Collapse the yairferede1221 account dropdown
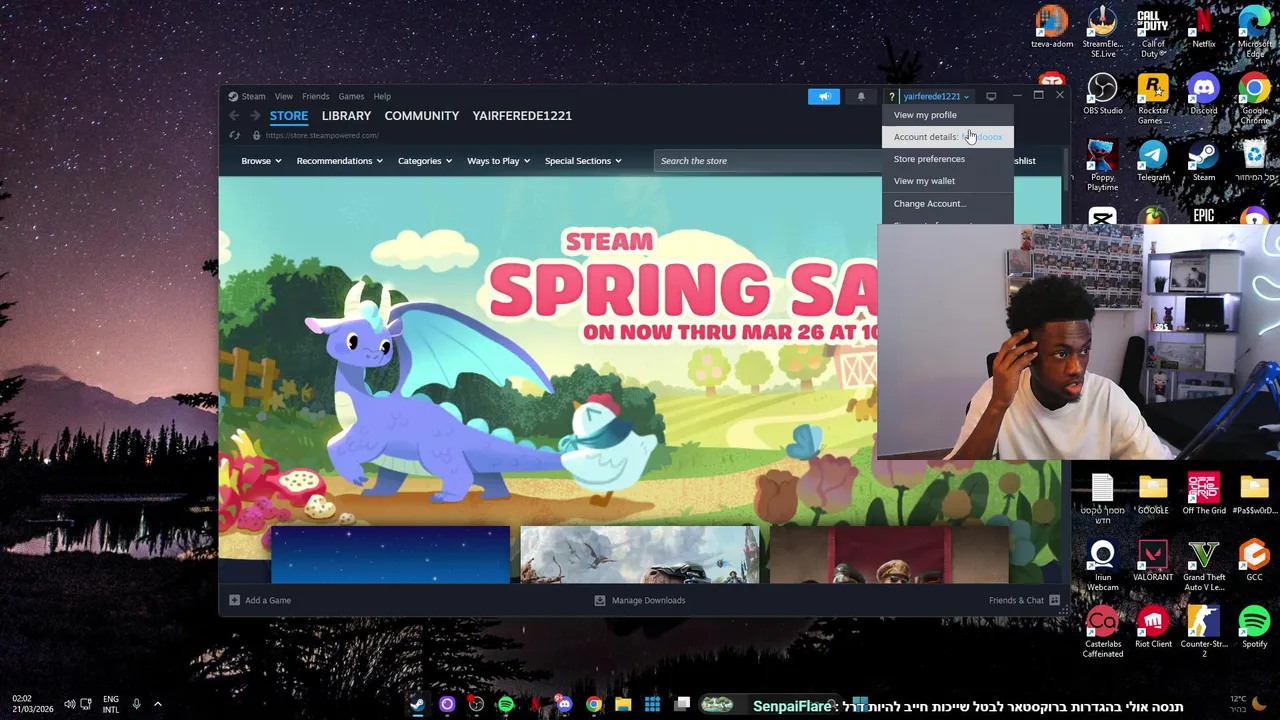Viewport: 1280px width, 720px height. pyautogui.click(x=936, y=97)
